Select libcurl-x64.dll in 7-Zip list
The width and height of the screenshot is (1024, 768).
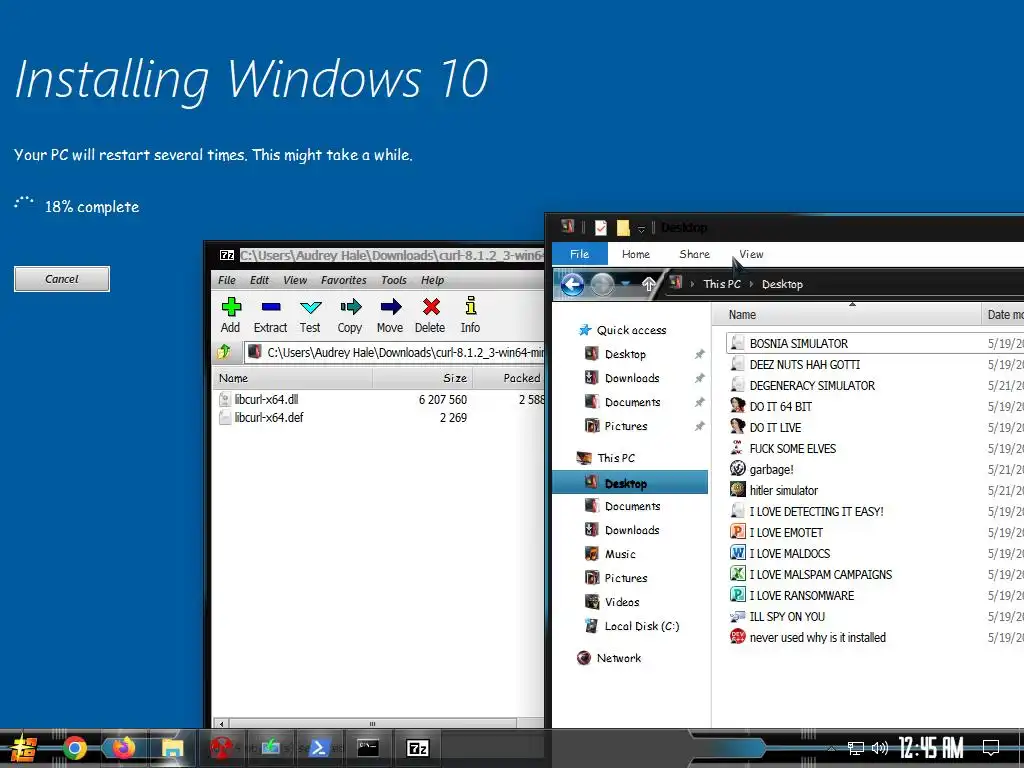(266, 399)
